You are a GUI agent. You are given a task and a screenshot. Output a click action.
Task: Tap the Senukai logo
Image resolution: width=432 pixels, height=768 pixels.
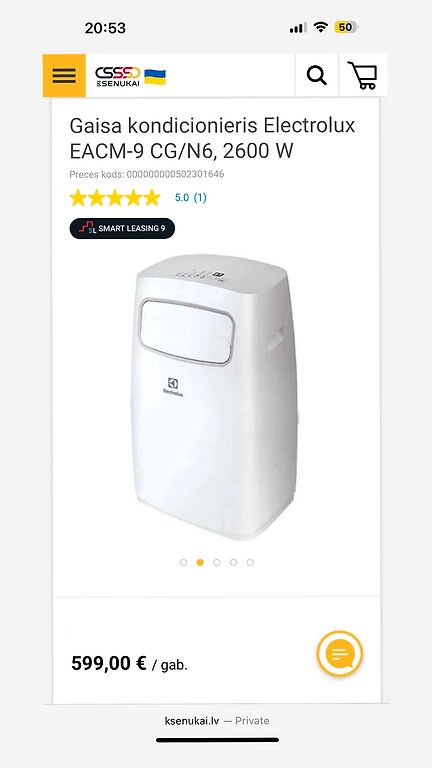click(118, 76)
